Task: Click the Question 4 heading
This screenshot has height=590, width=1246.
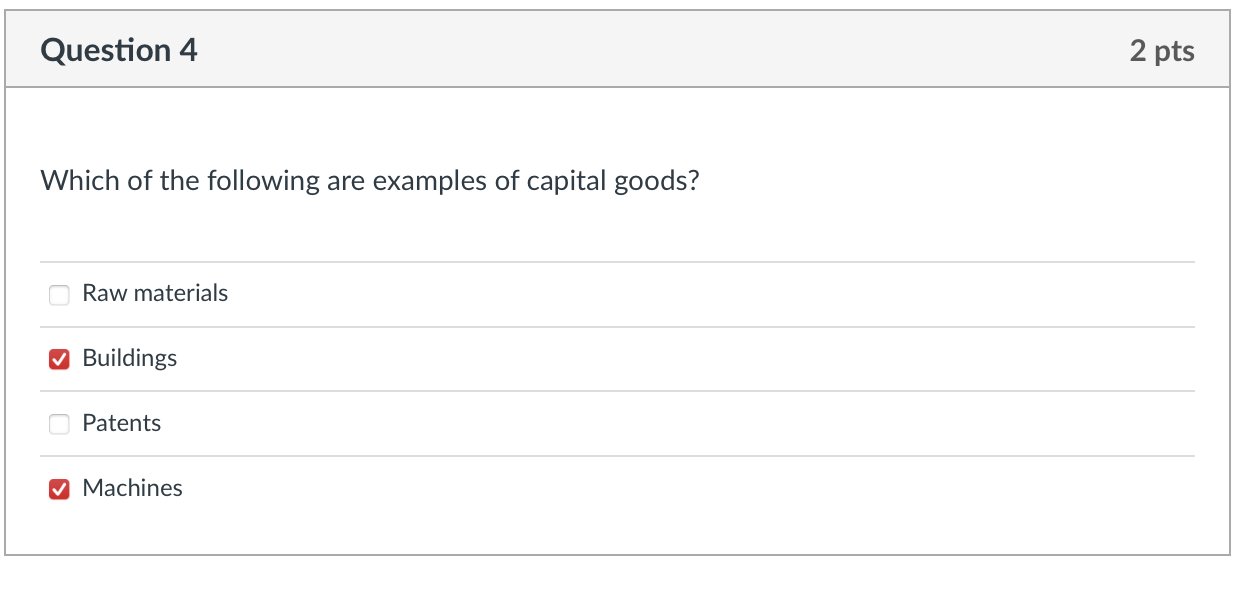Action: click(x=119, y=50)
